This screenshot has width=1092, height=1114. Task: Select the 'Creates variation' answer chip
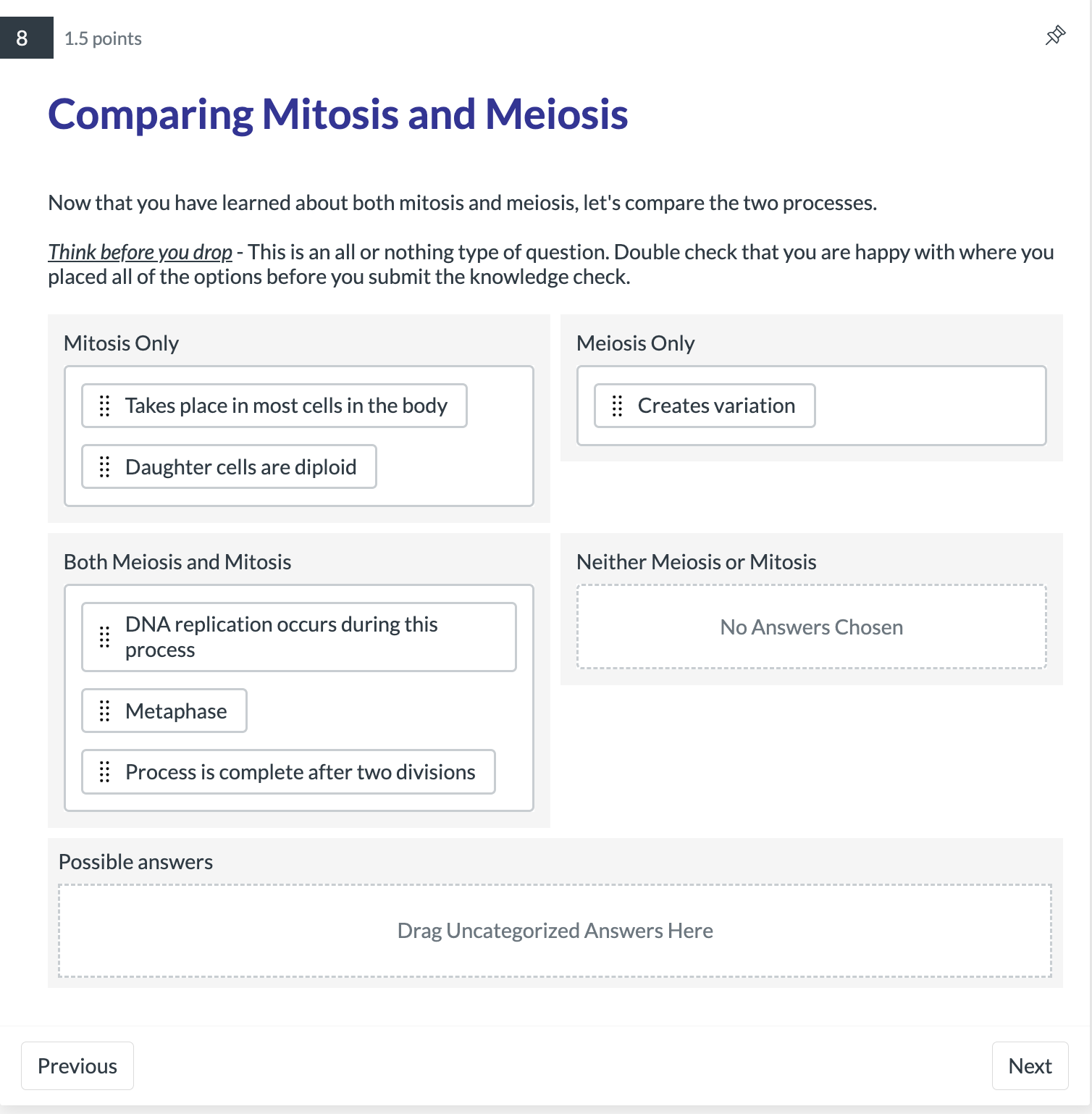(x=715, y=406)
